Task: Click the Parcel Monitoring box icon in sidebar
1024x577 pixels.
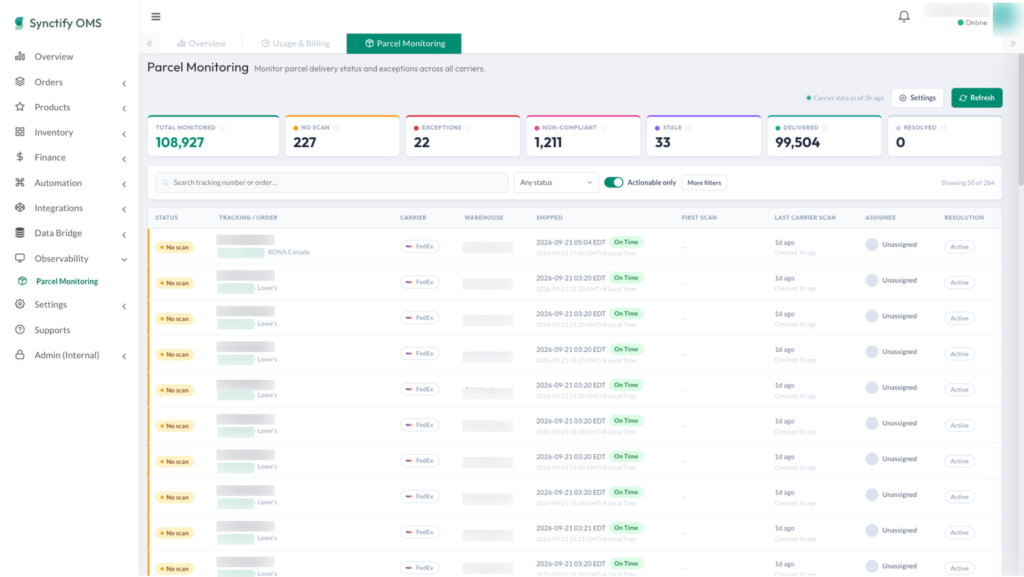Action: [x=23, y=281]
